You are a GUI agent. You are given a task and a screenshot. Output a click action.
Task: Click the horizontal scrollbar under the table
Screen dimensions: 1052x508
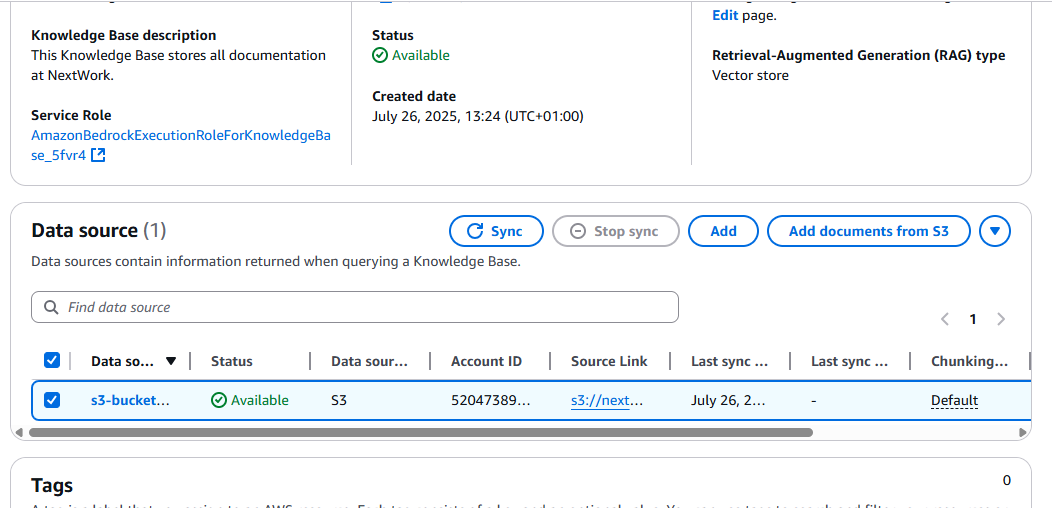point(421,433)
